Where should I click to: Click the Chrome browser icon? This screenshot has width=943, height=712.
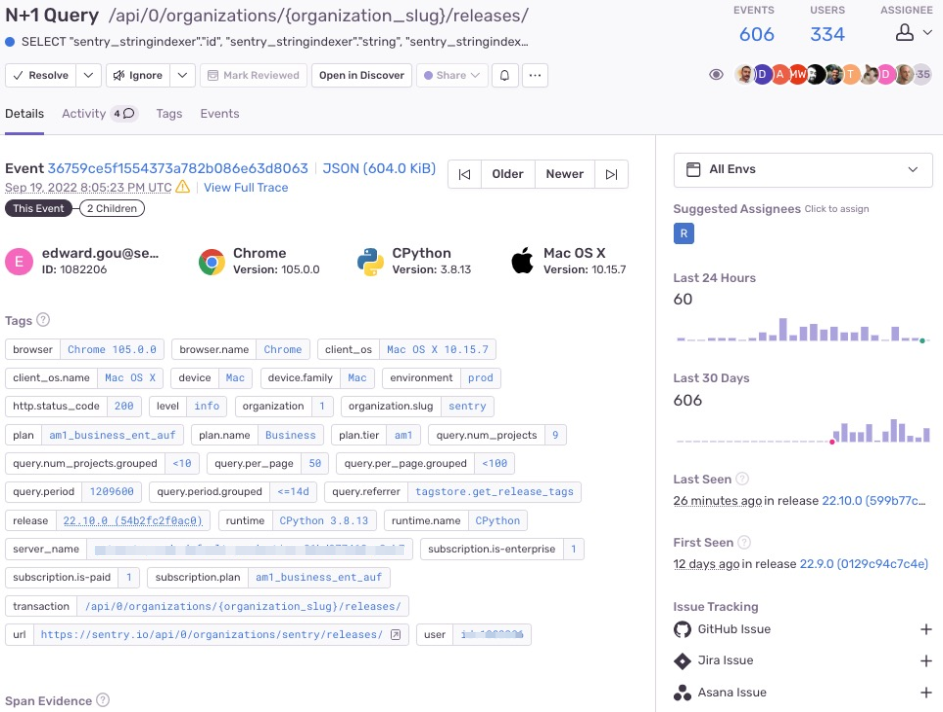pos(212,262)
